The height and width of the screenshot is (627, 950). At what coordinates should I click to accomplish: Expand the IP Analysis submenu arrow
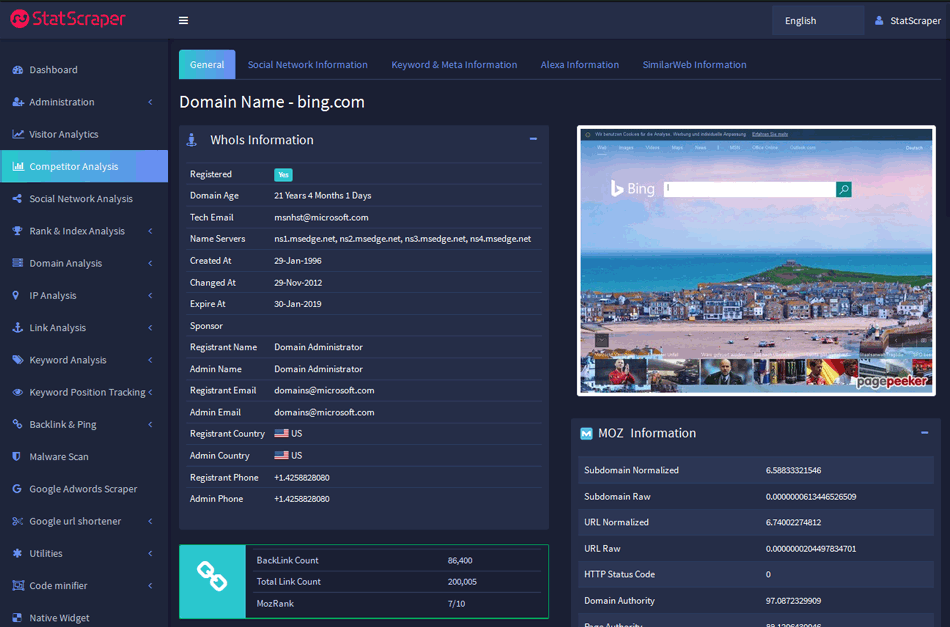coord(150,295)
